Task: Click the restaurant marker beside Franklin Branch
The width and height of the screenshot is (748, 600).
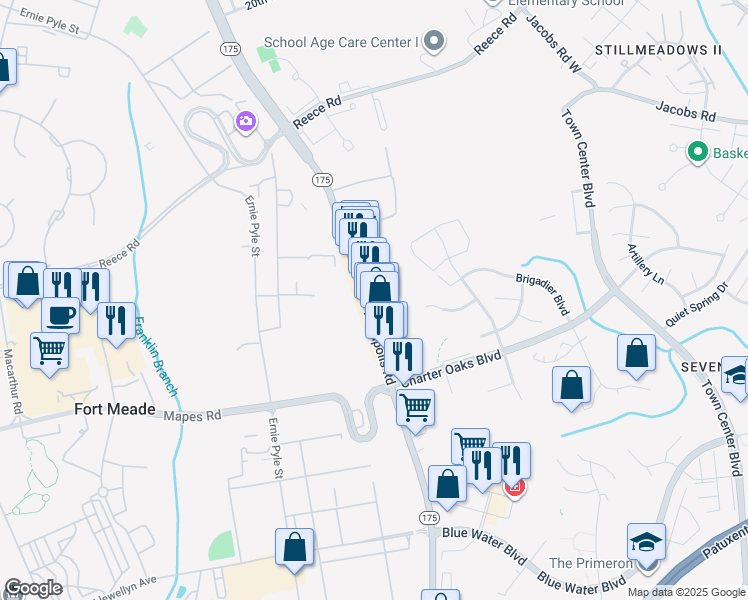Action: (x=116, y=321)
